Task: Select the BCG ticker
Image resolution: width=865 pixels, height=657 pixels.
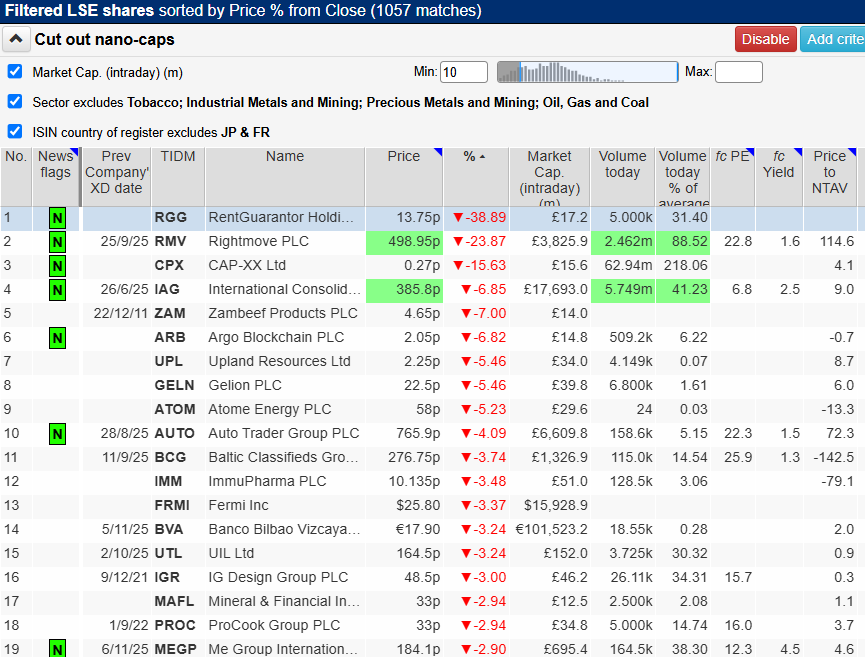Action: [x=170, y=457]
